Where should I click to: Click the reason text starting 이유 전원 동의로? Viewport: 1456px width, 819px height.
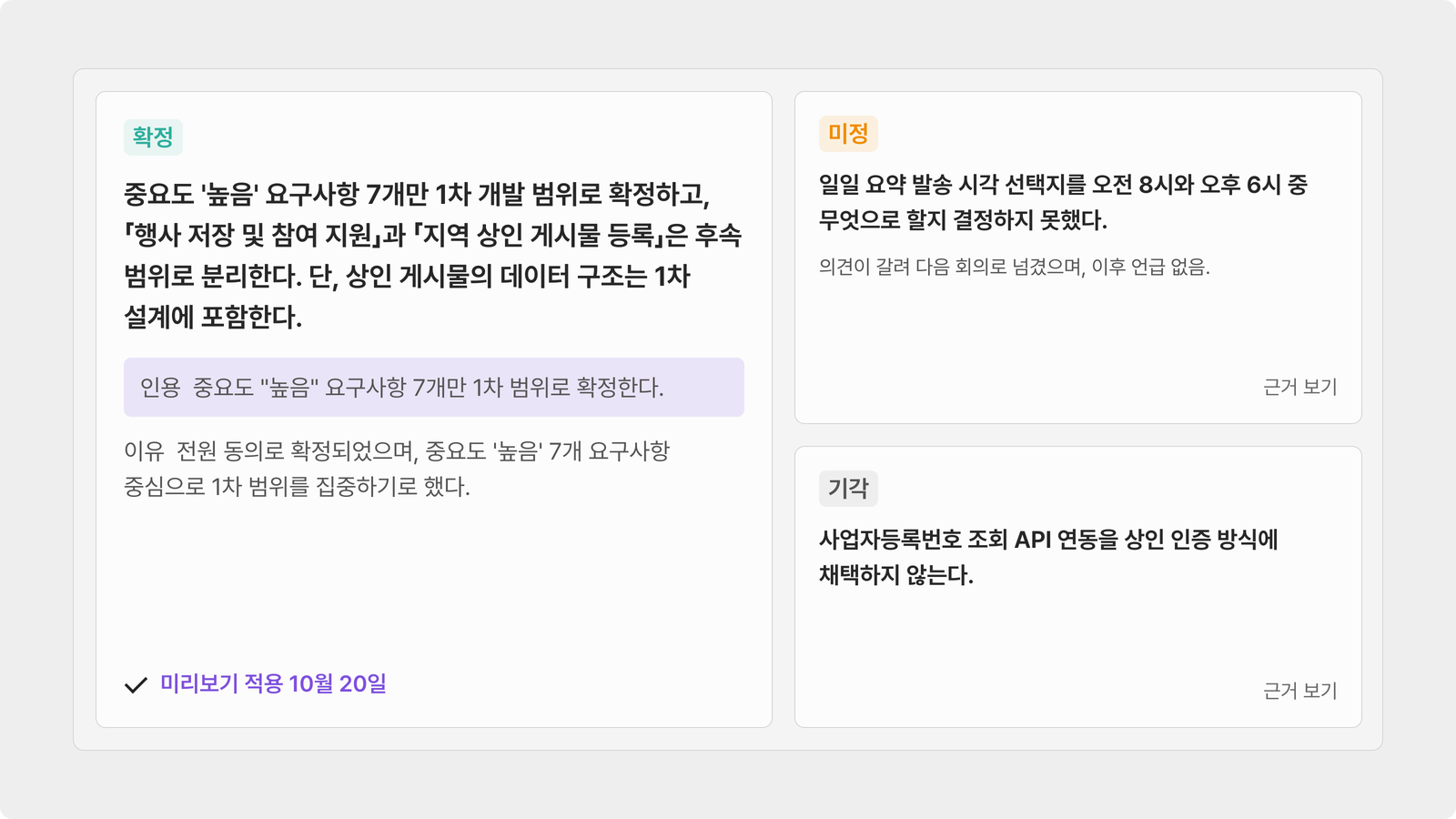click(397, 469)
